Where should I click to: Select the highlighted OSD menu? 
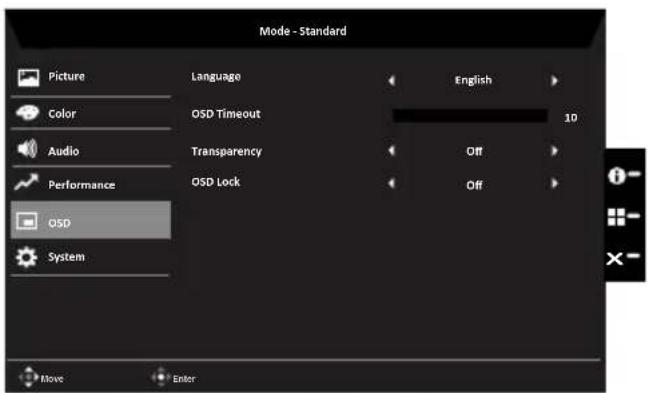tap(91, 220)
